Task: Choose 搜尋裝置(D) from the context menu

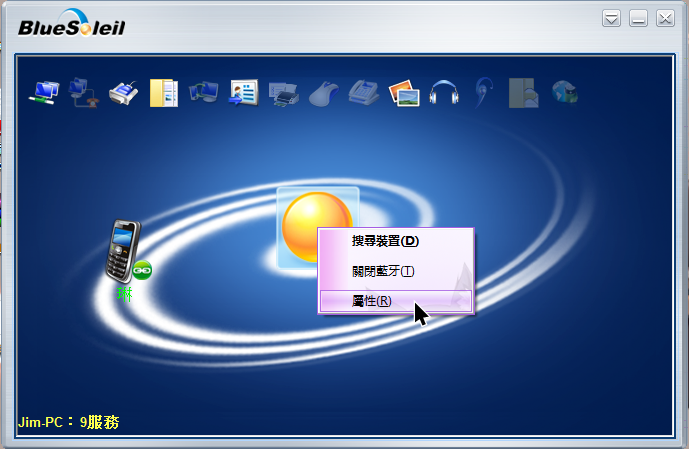Action: click(x=385, y=241)
